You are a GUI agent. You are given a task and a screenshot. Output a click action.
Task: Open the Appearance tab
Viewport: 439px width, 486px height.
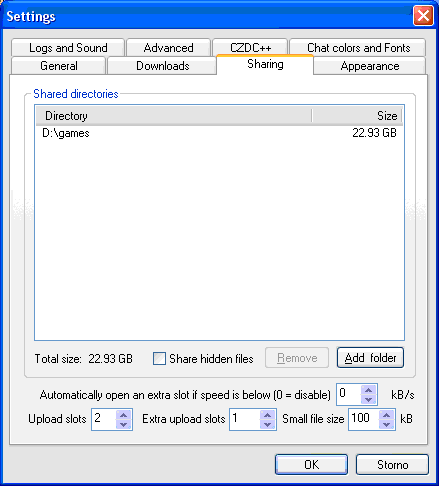[370, 66]
